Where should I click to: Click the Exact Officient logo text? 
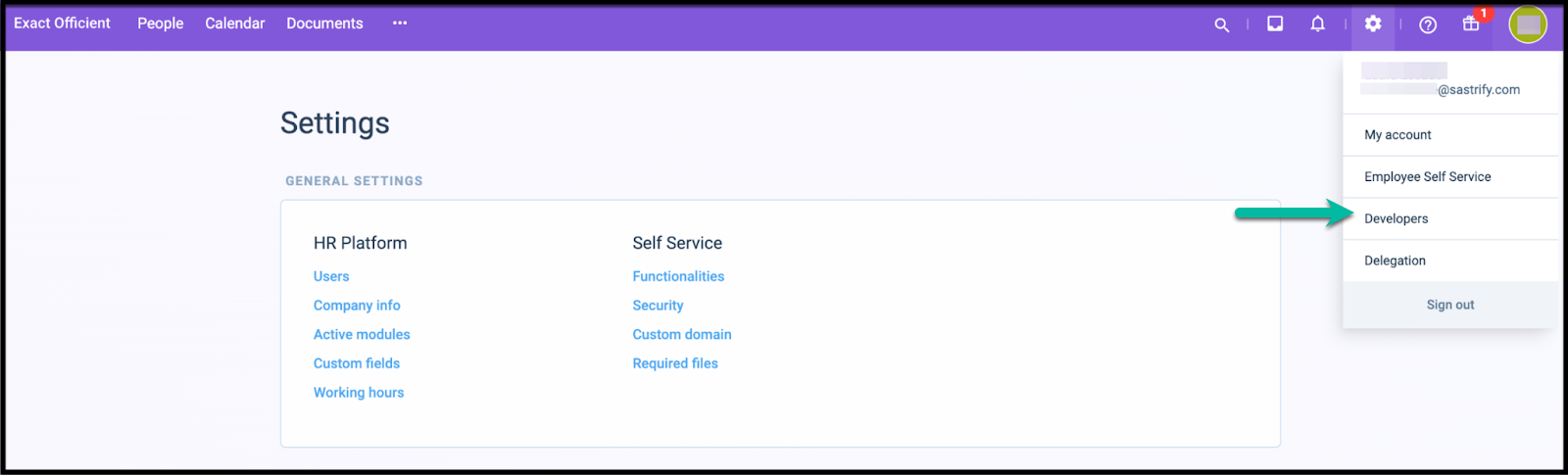click(x=62, y=24)
